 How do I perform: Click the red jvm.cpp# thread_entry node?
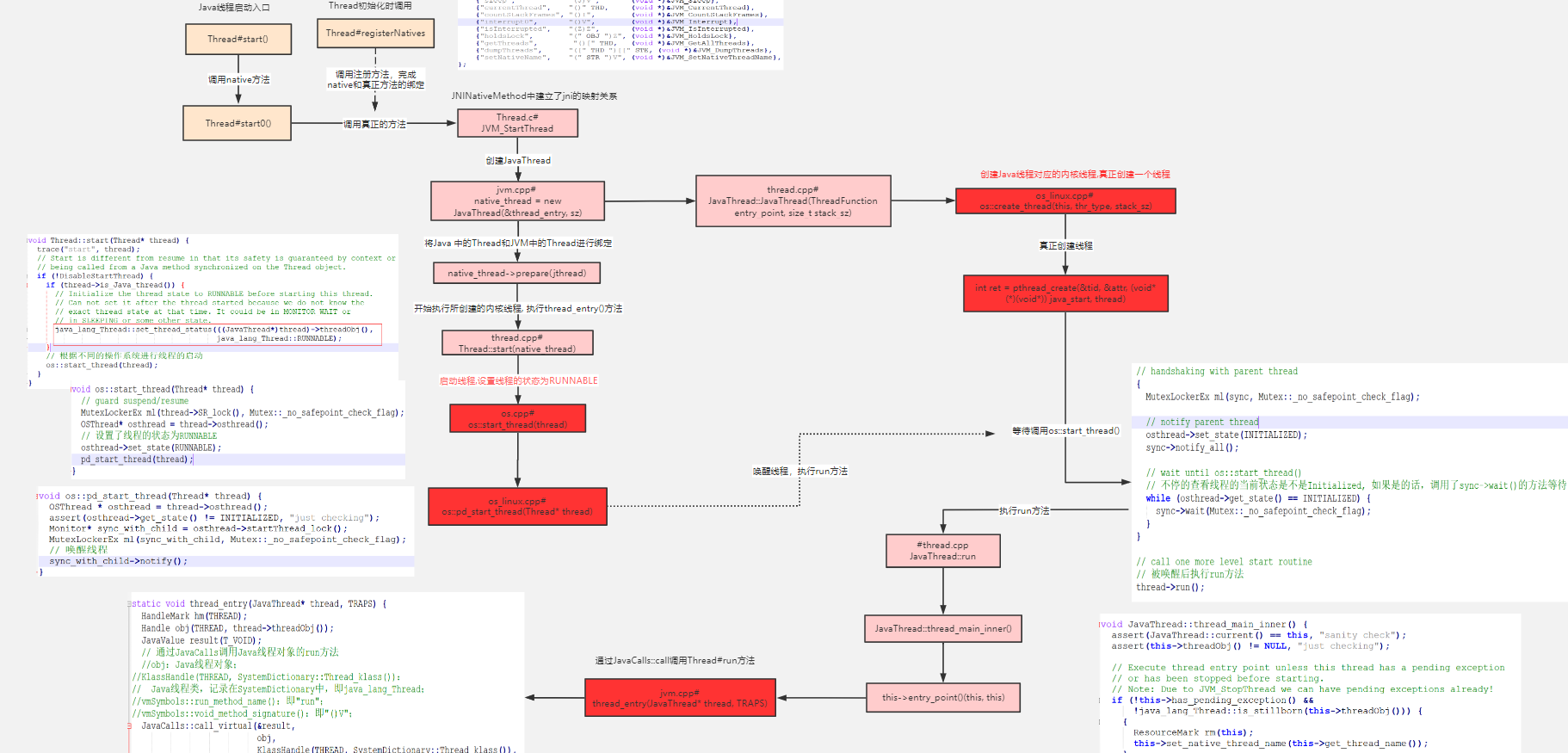(680, 698)
